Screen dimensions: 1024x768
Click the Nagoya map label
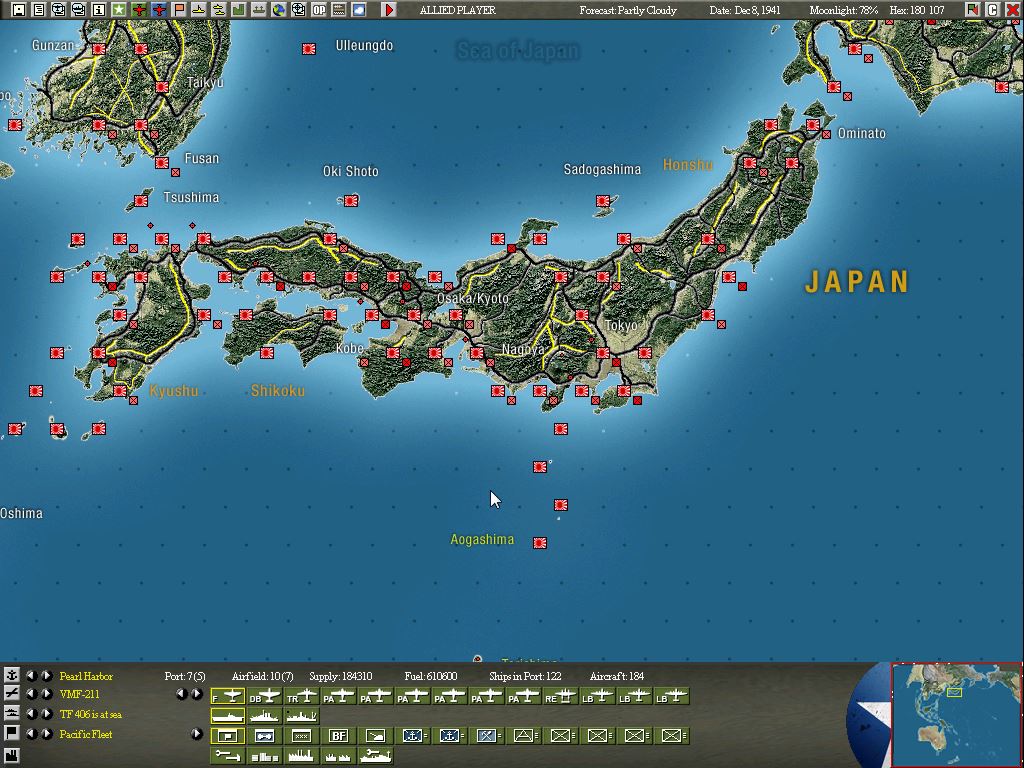pyautogui.click(x=523, y=349)
